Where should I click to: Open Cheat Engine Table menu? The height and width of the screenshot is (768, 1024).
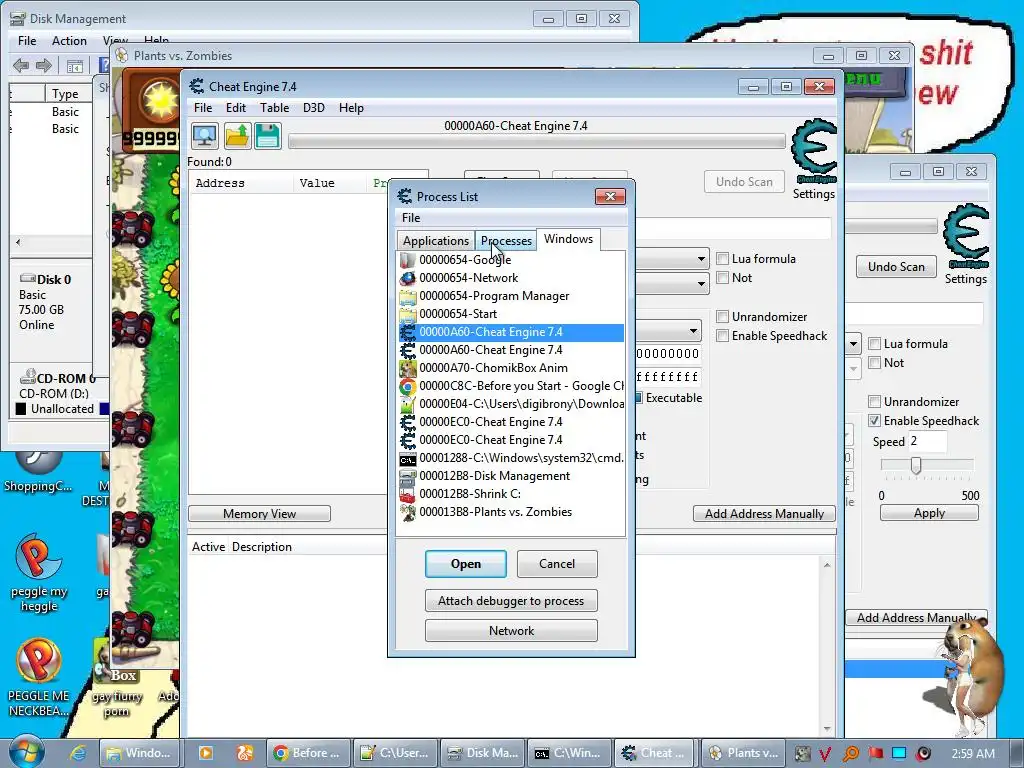click(x=274, y=108)
